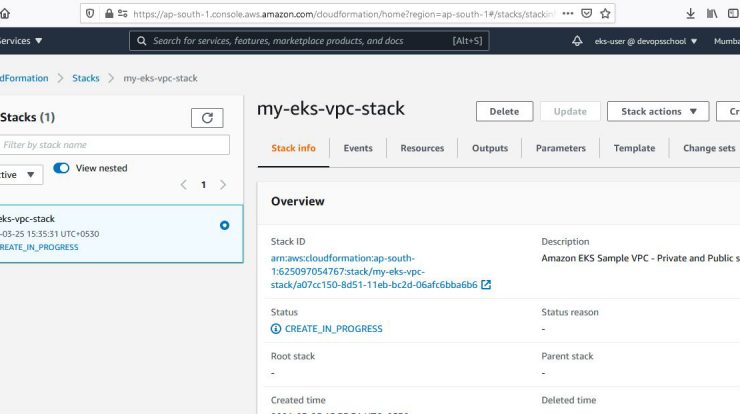740x414 pixels.
Task: View the Parameters tab
Action: (x=561, y=148)
